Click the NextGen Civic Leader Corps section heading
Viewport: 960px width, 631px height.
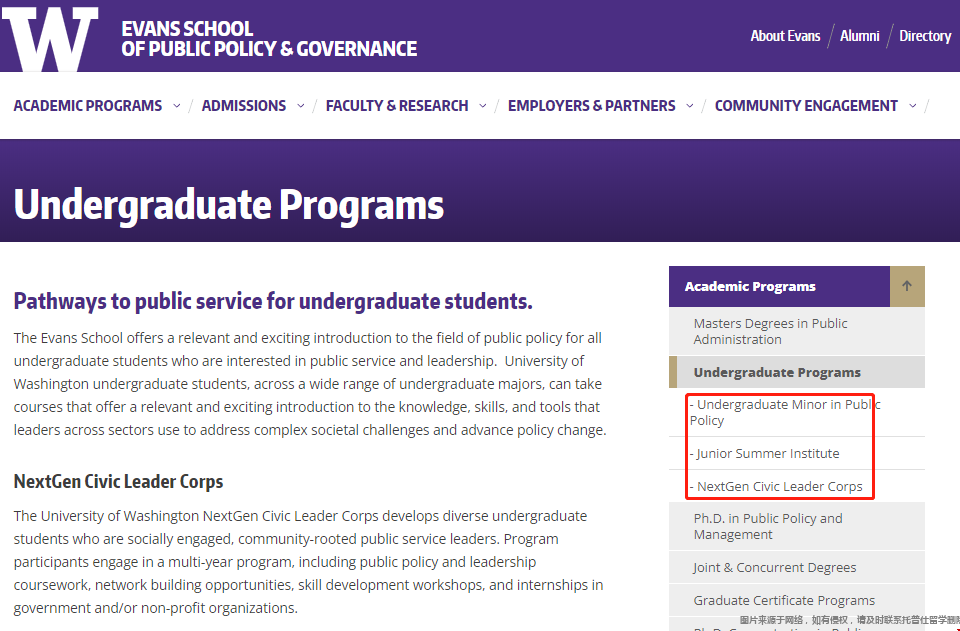click(118, 482)
